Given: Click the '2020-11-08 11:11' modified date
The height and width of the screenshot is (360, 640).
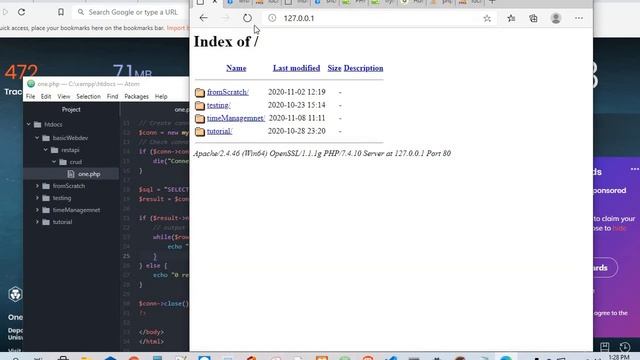Looking at the screenshot, I should tap(297, 118).
